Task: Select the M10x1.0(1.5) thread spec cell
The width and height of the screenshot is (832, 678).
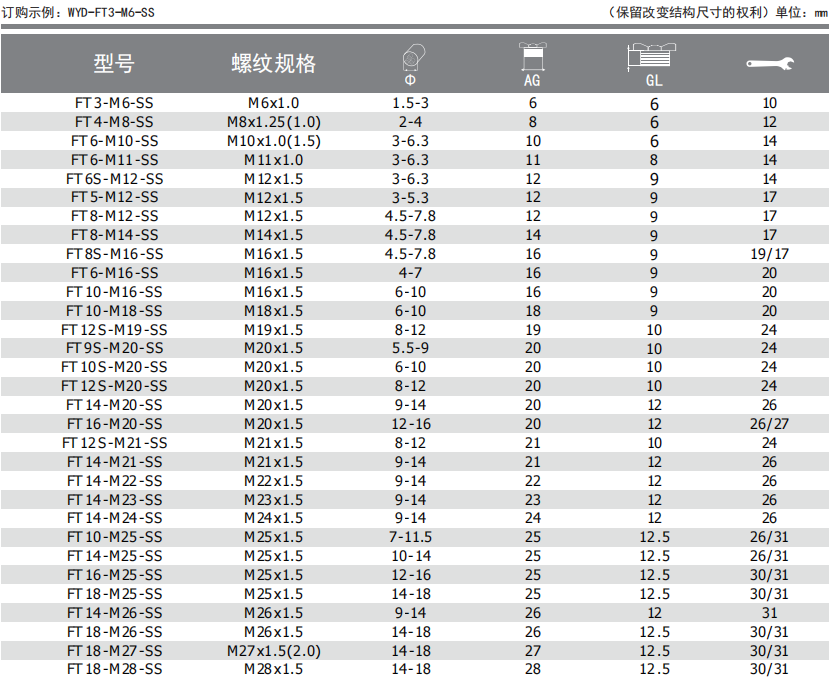Action: coord(273,141)
